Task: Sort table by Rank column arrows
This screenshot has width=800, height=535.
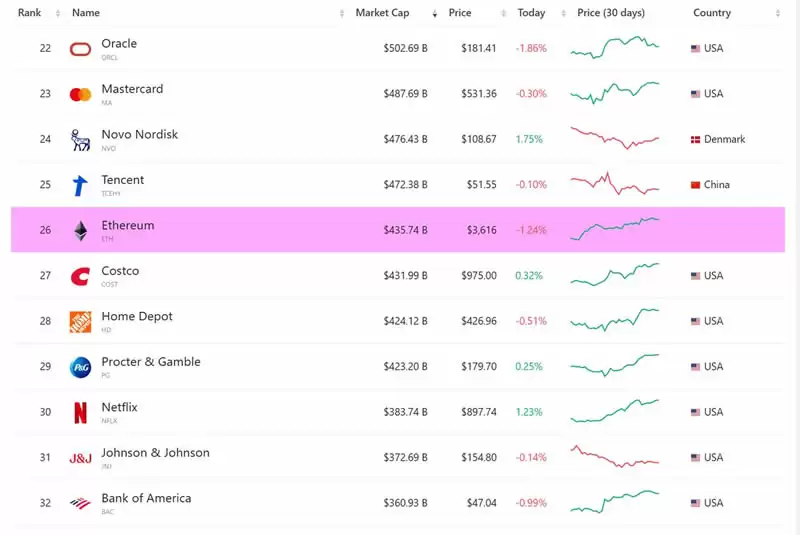Action: (x=56, y=13)
